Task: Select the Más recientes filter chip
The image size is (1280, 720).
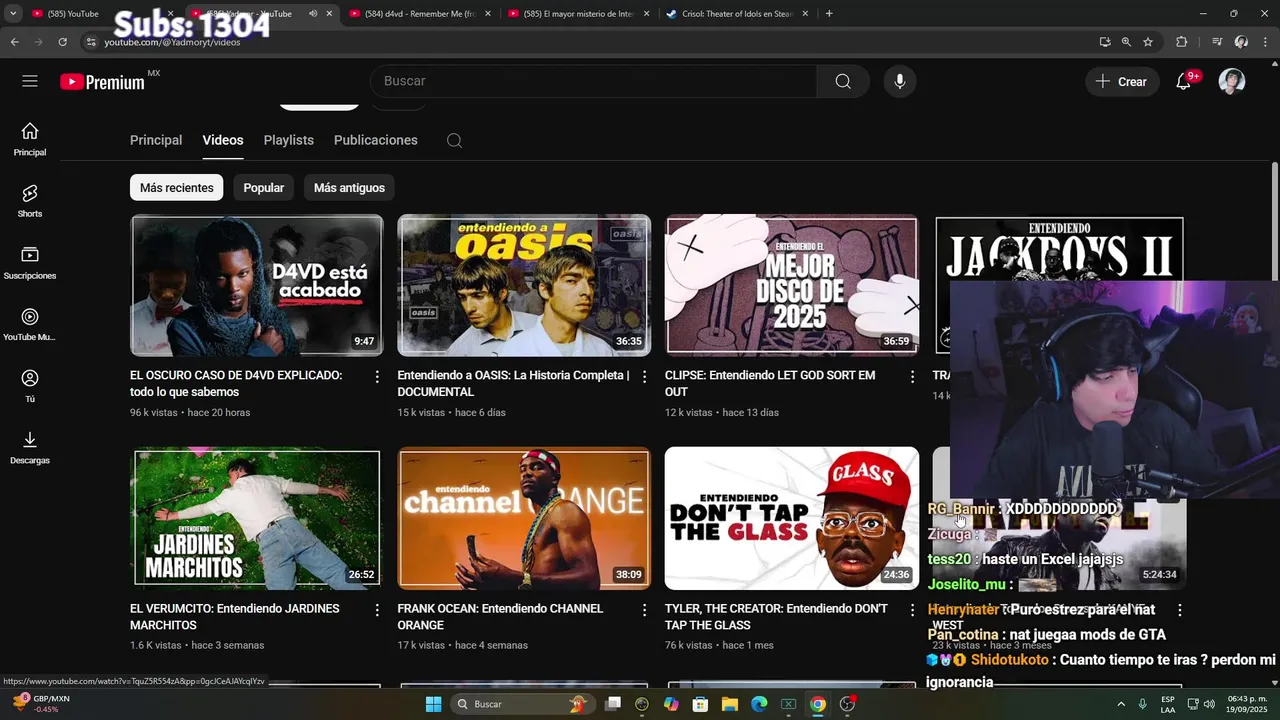Action: (177, 188)
